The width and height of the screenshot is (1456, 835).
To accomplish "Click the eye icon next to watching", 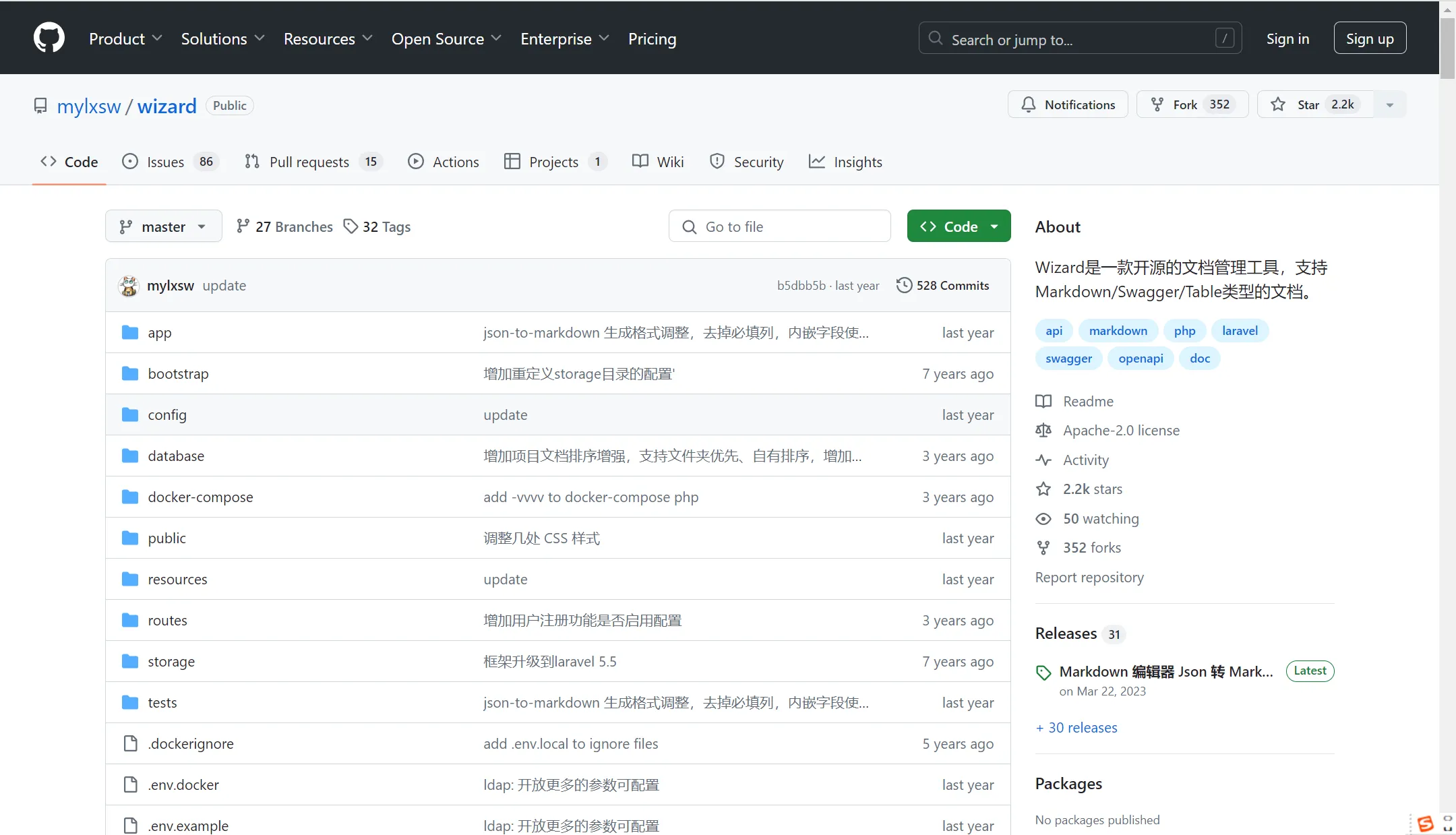I will click(1043, 518).
